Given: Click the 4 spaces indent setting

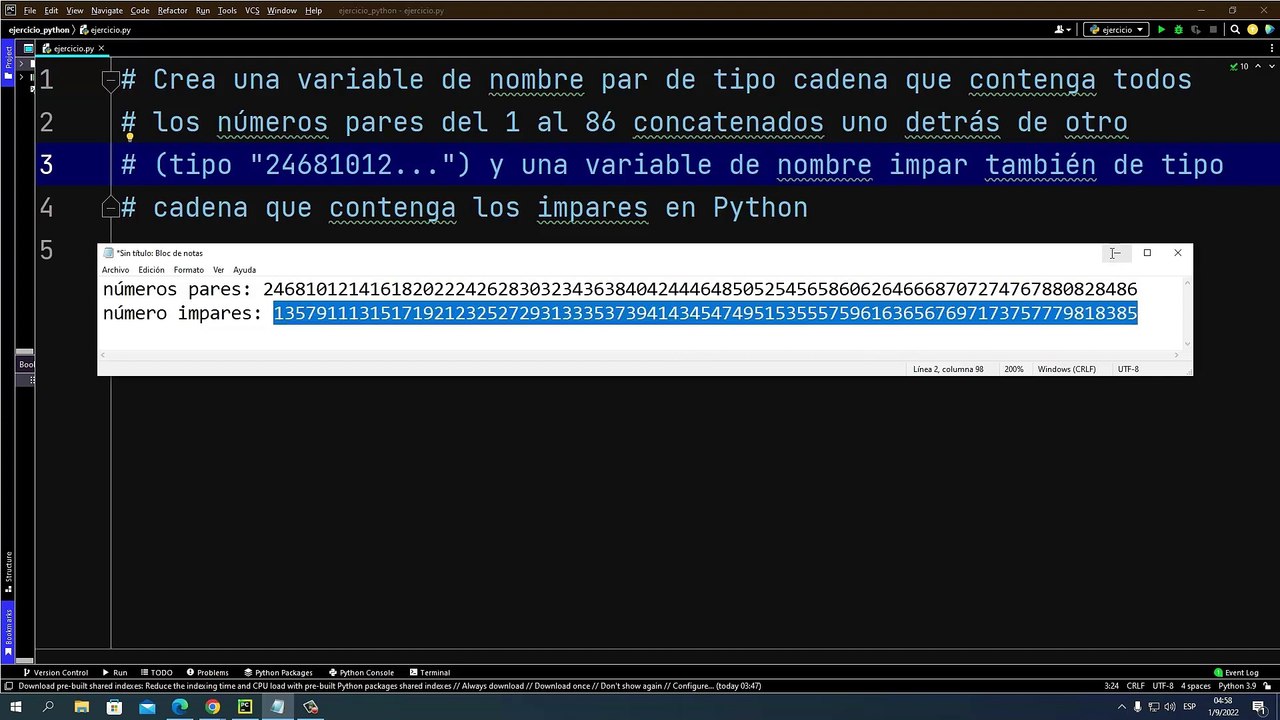Looking at the screenshot, I should [x=1196, y=686].
